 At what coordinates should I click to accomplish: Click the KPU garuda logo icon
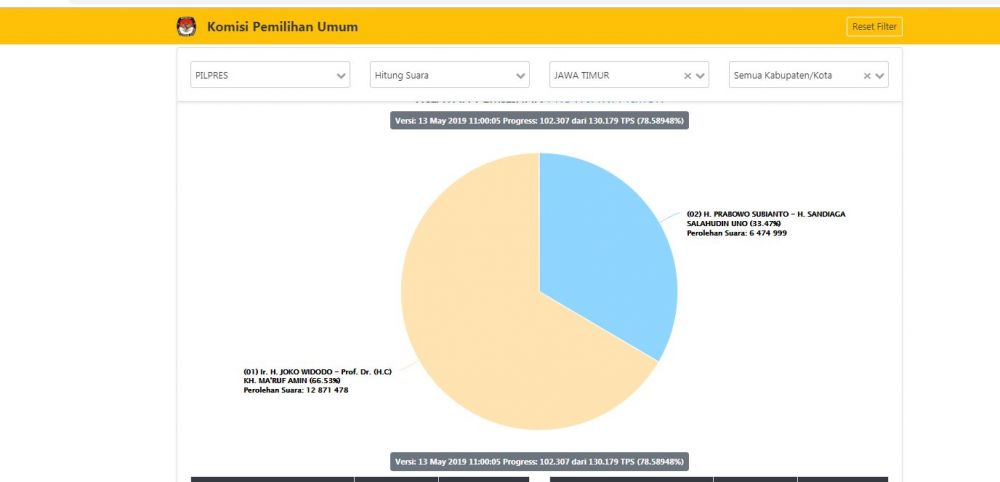186,27
